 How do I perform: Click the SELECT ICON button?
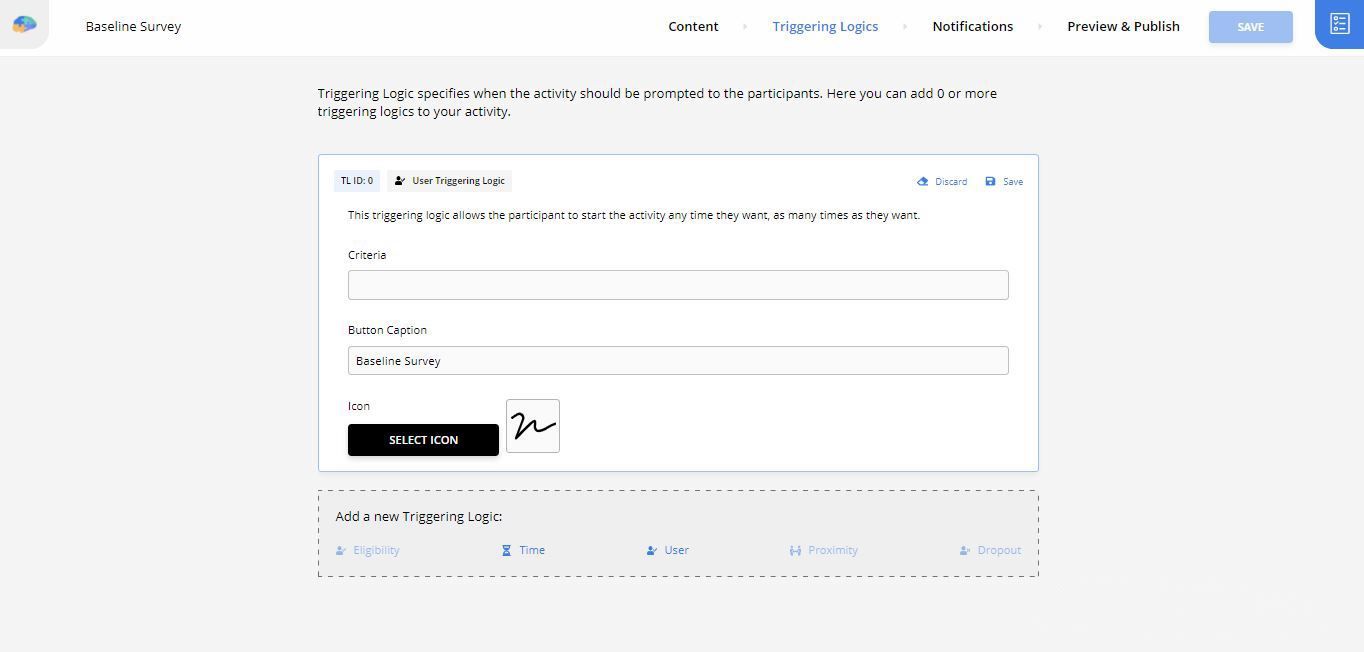(423, 440)
